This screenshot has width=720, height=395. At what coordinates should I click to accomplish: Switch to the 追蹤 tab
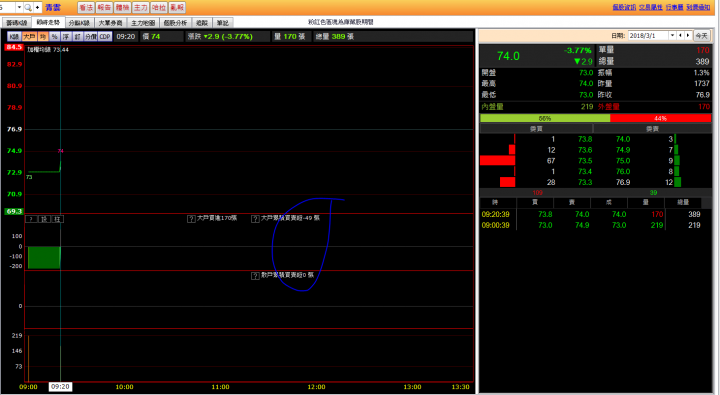pos(202,23)
